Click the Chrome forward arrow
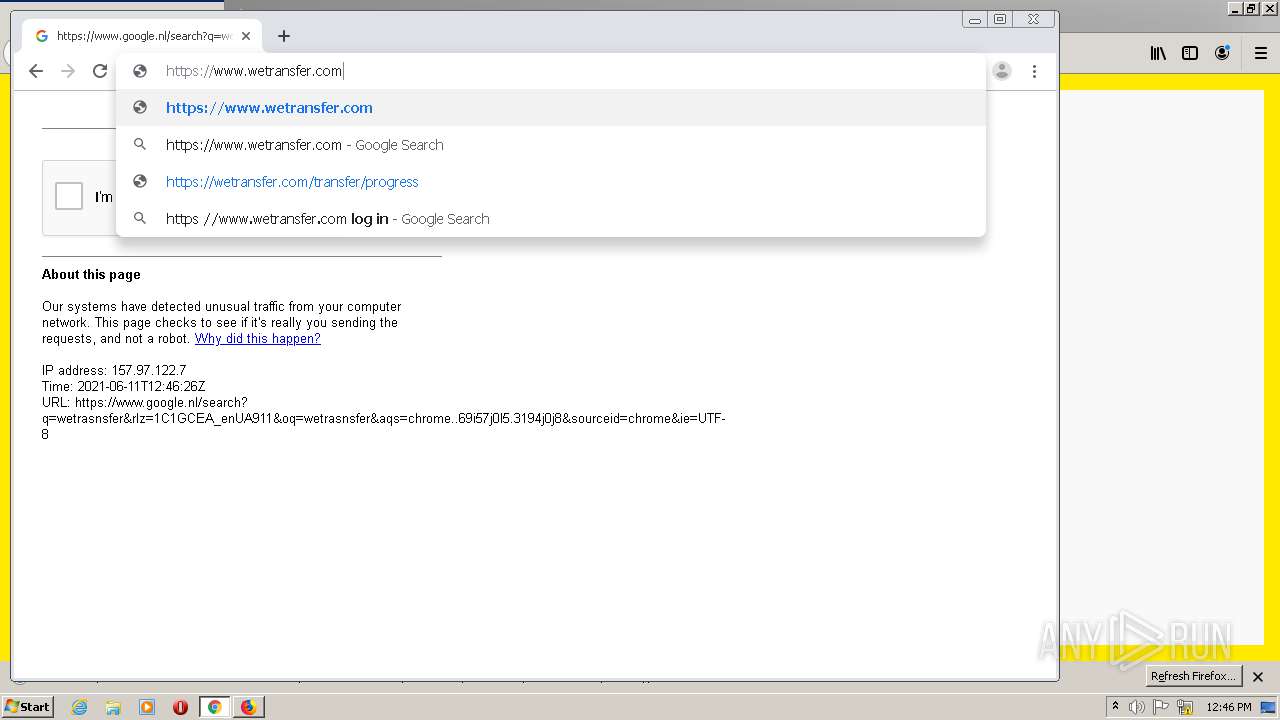This screenshot has height=720, width=1280. click(68, 71)
